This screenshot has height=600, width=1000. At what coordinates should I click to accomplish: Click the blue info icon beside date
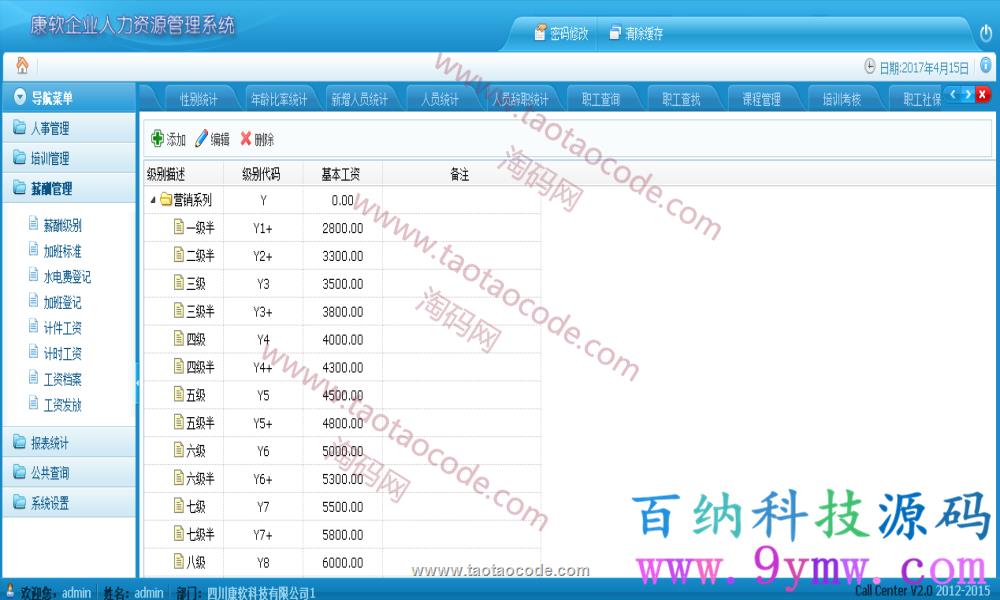(985, 67)
